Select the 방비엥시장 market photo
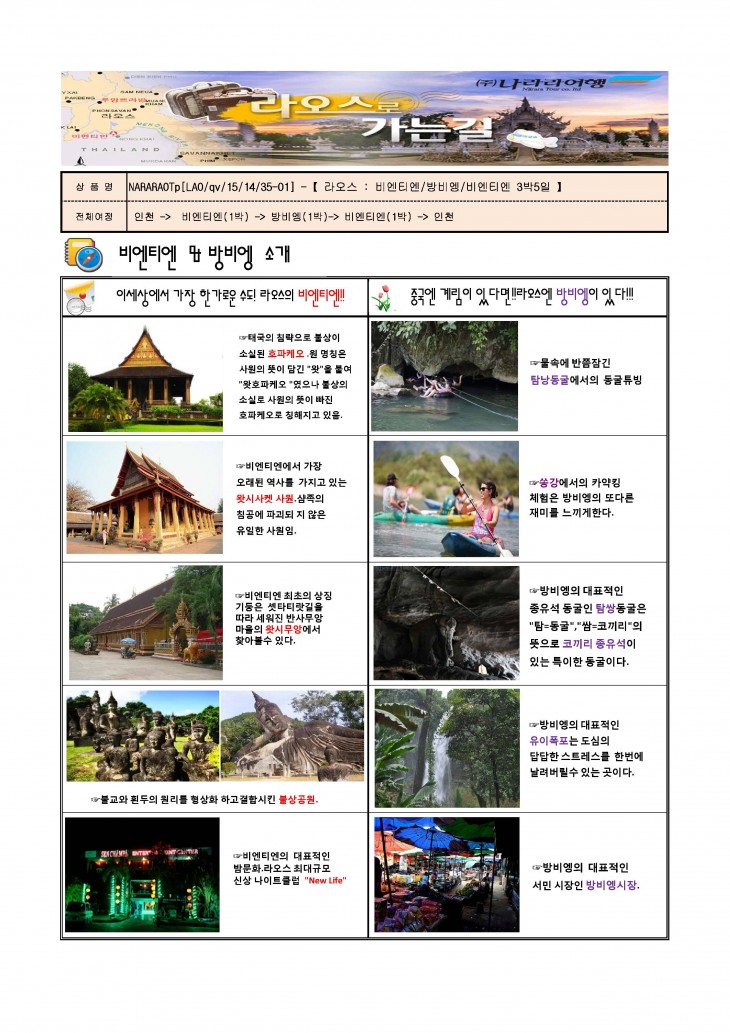Image resolution: width=730 pixels, height=1033 pixels. [x=447, y=875]
